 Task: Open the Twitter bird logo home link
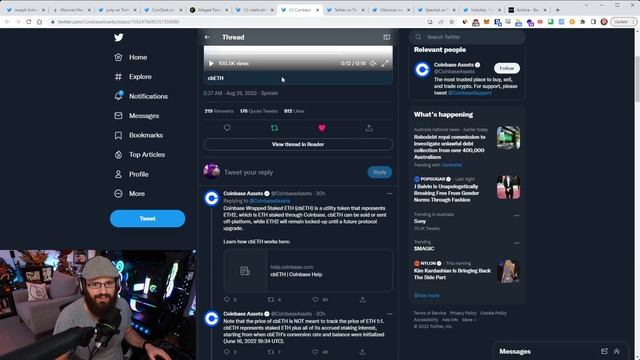tap(118, 38)
